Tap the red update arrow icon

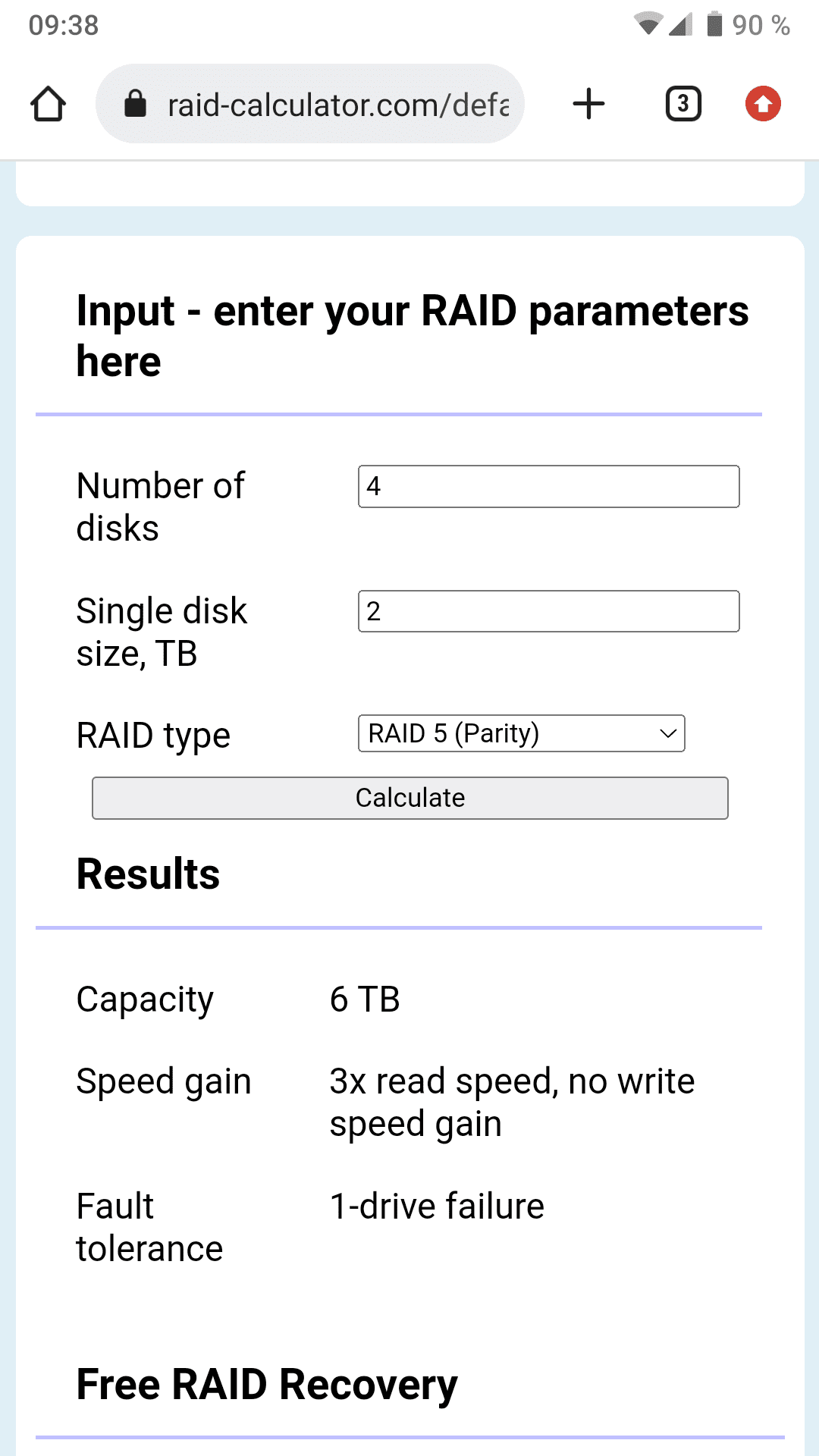click(763, 104)
